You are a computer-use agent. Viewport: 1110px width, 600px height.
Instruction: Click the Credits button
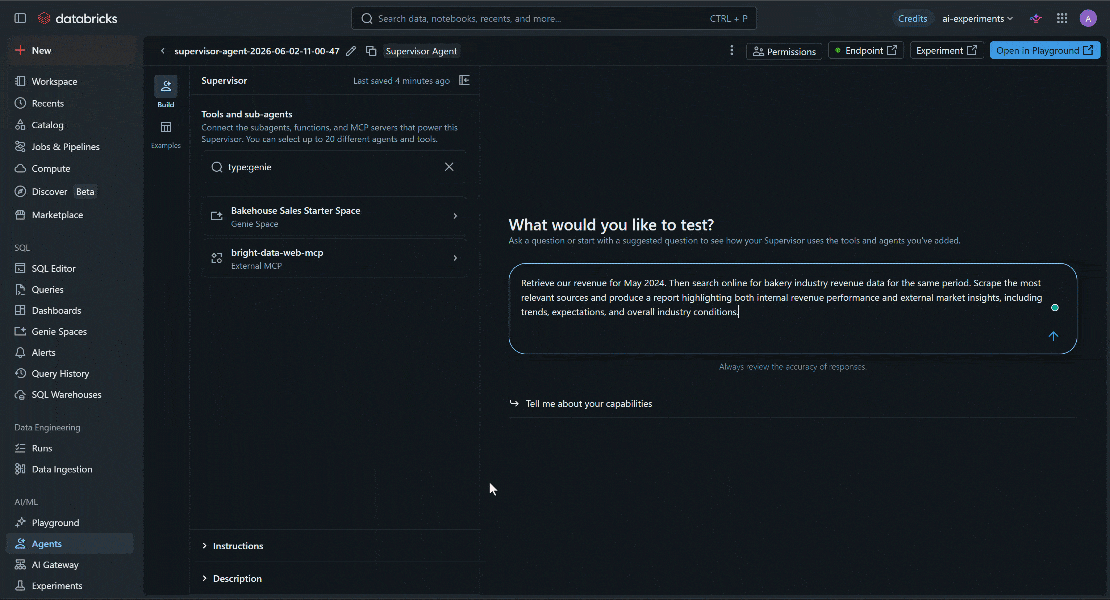click(x=912, y=18)
